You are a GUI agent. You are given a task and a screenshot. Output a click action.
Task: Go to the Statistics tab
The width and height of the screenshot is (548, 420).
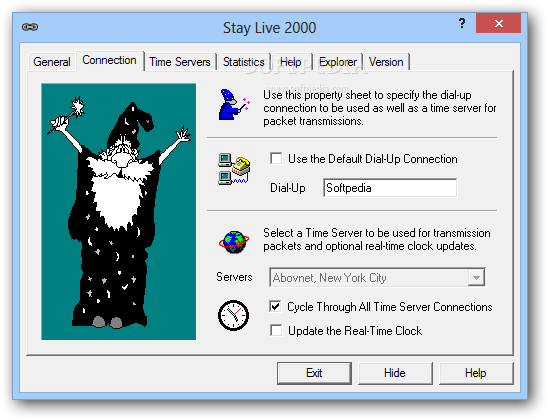coord(244,62)
